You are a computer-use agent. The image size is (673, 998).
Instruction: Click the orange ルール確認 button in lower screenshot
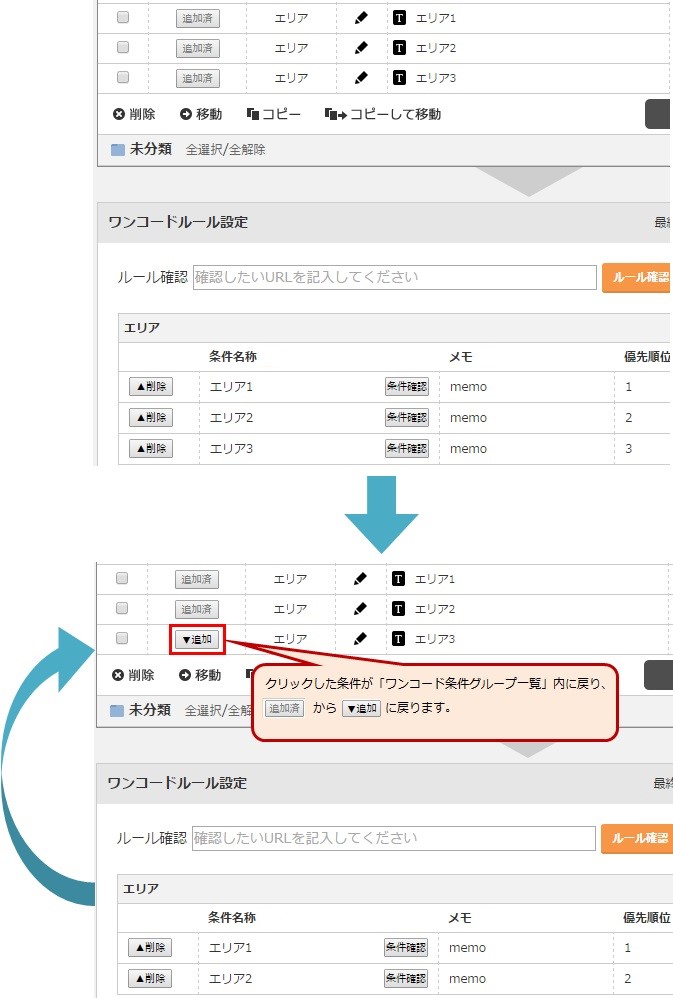[636, 838]
